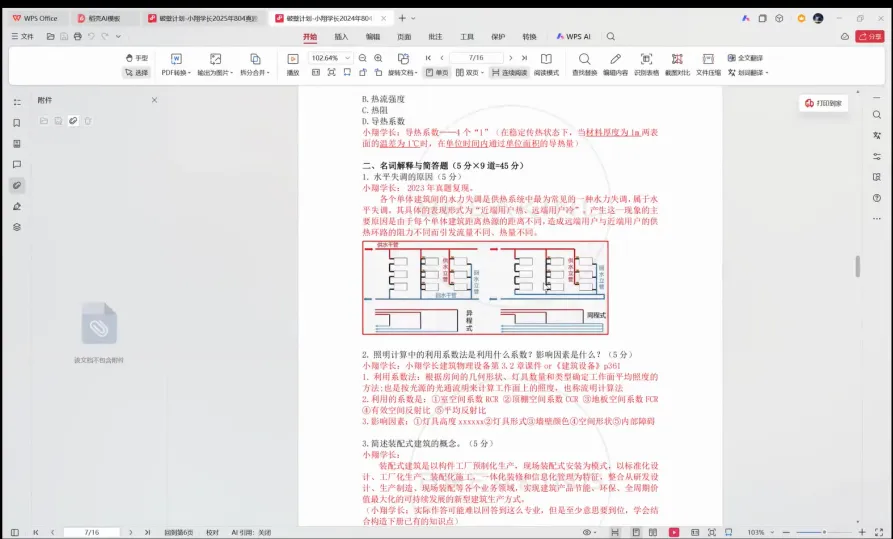Click red play button in status bar

[674, 532]
